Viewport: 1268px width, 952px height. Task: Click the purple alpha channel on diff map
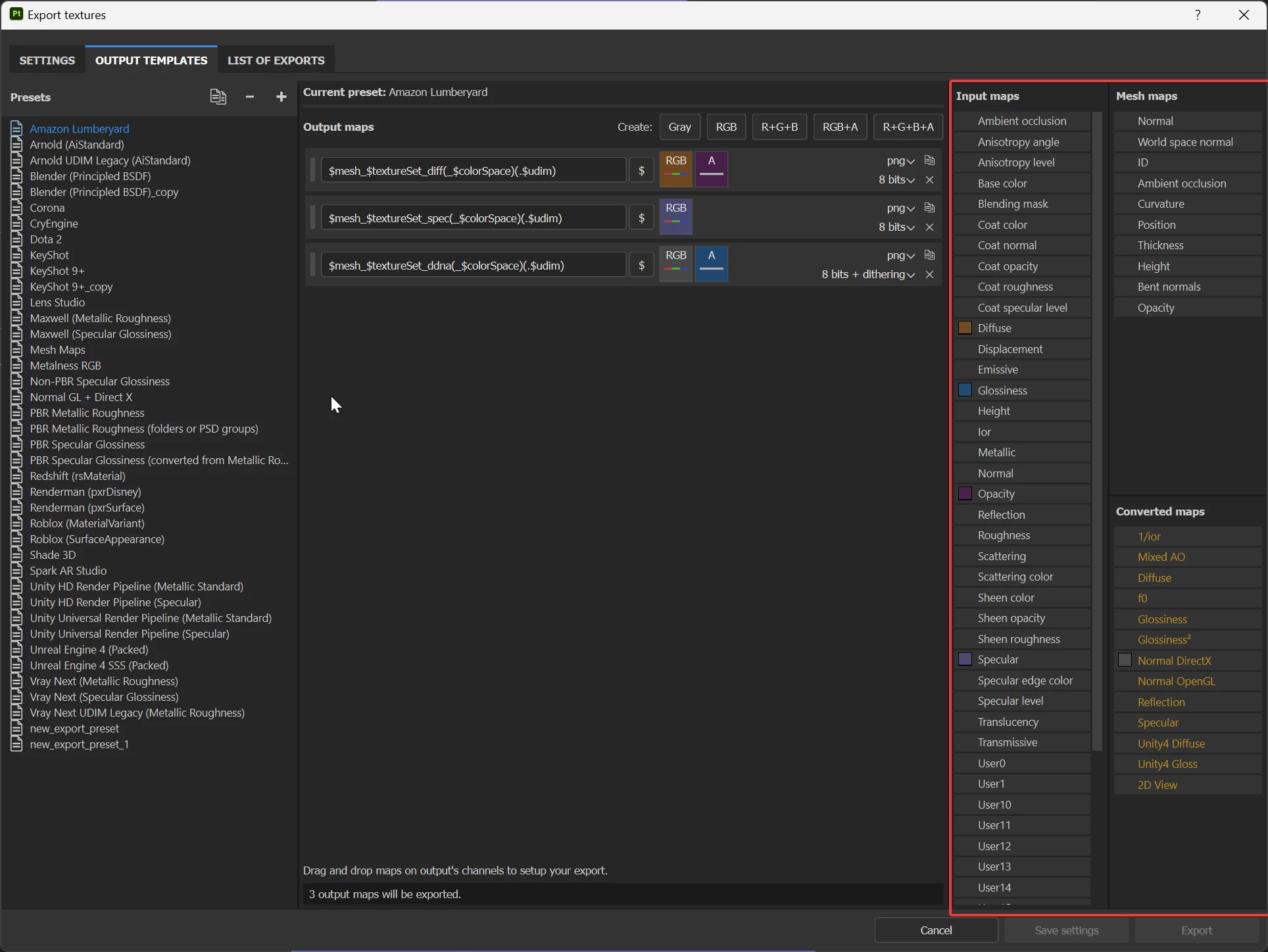pyautogui.click(x=712, y=170)
